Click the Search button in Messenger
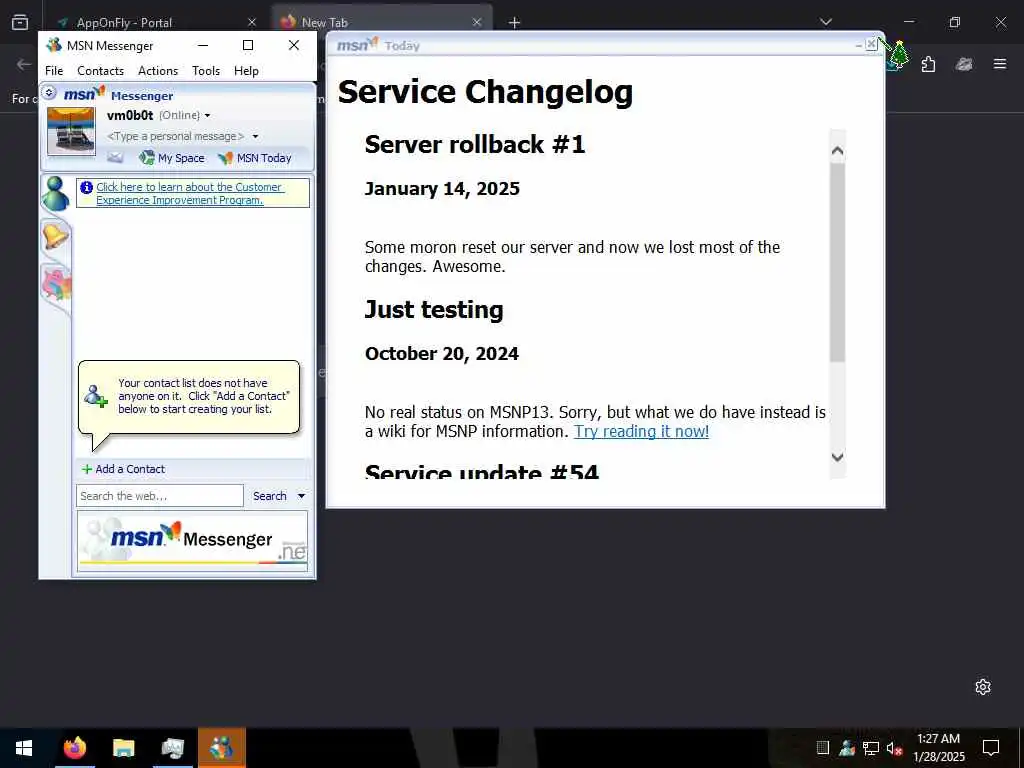 [x=270, y=496]
